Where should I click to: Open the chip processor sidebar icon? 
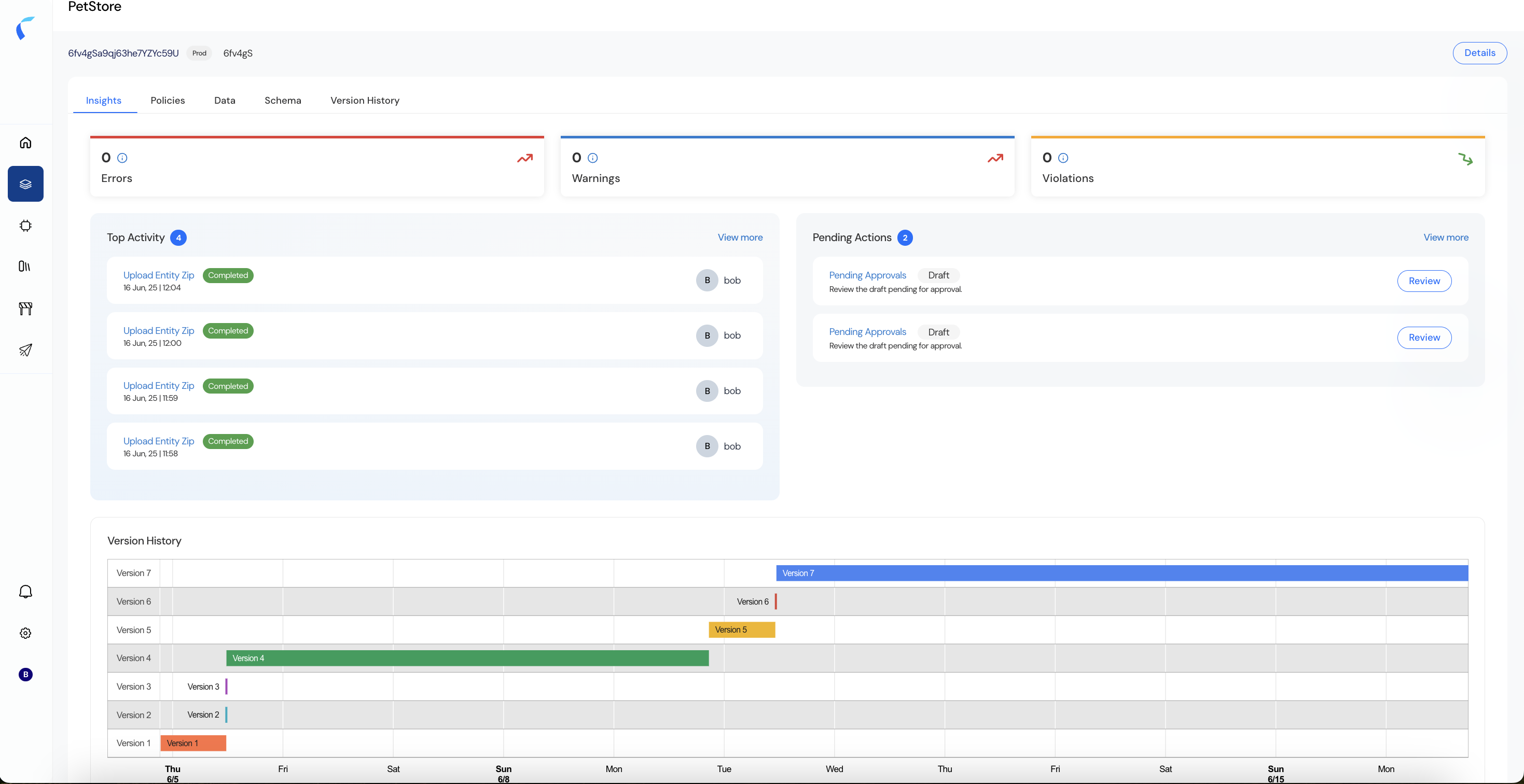tap(25, 225)
